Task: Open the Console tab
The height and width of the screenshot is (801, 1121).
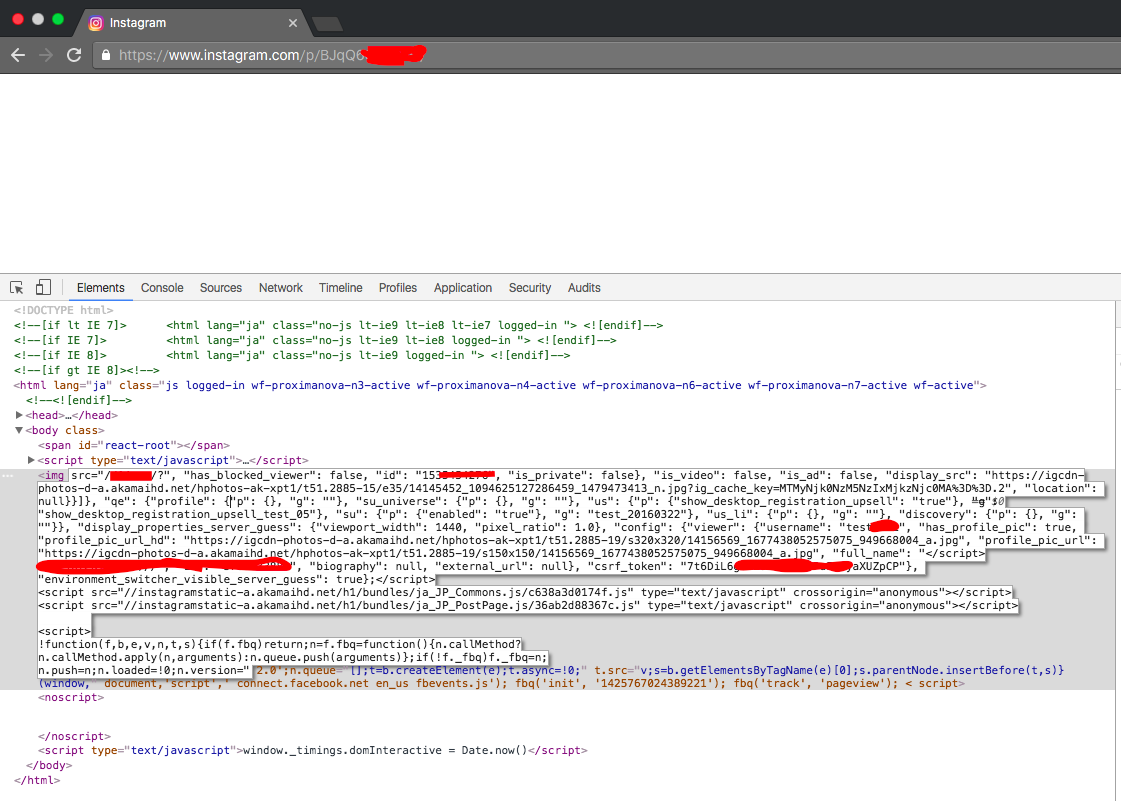Action: (162, 288)
